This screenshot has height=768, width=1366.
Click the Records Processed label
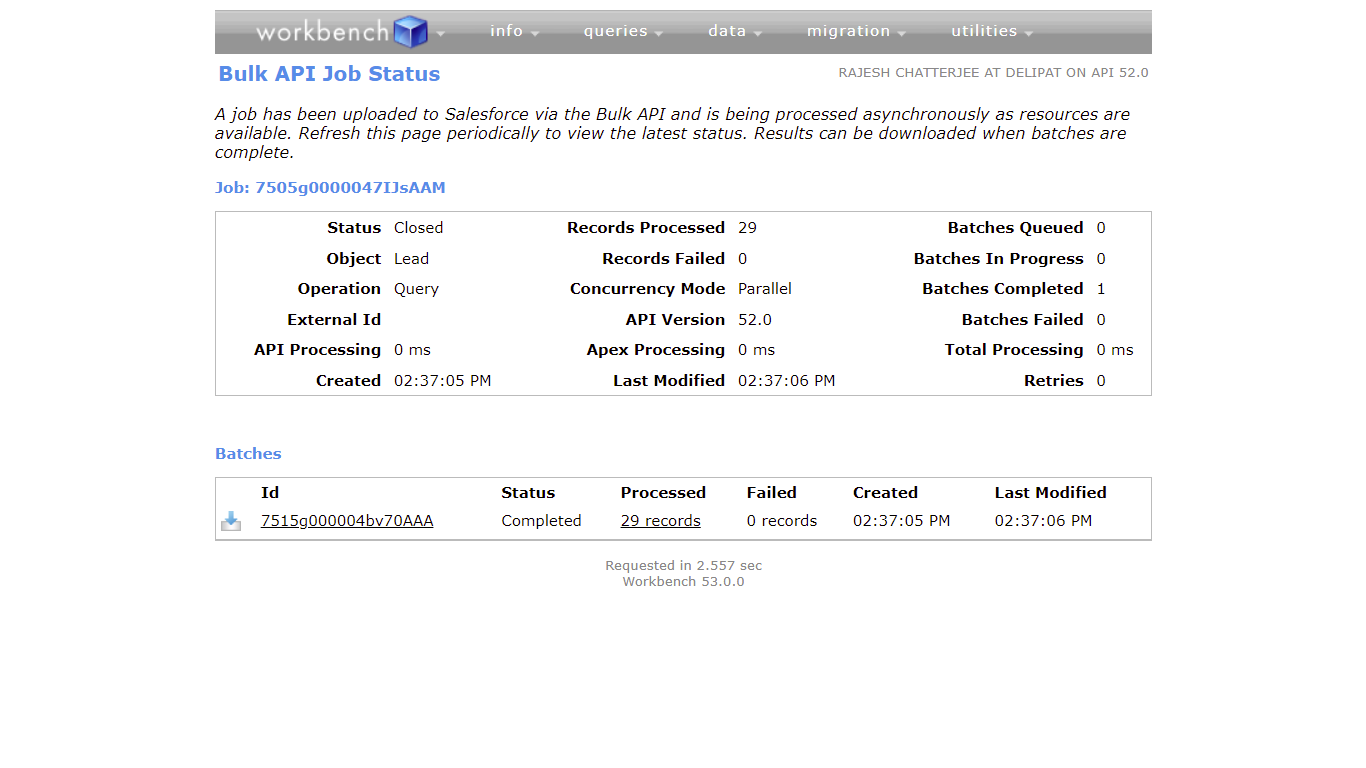646,228
